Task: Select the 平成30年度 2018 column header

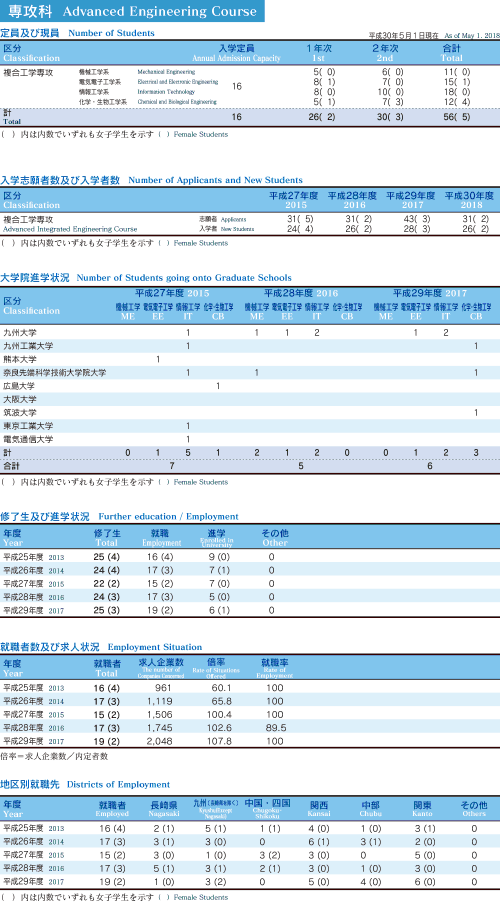Action: click(x=470, y=200)
